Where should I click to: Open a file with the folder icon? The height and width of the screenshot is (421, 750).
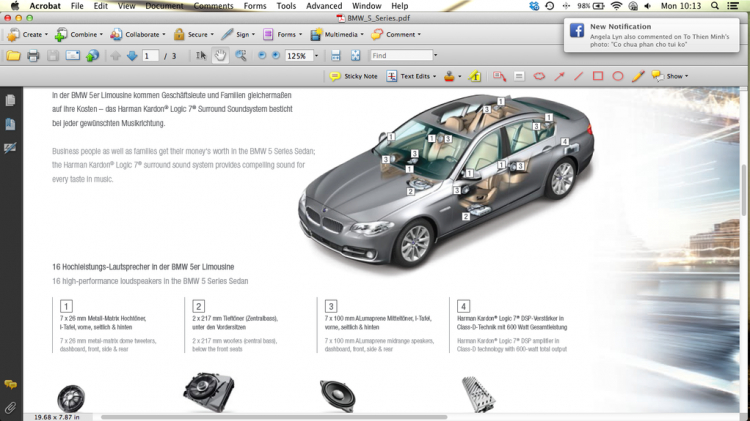(13, 56)
